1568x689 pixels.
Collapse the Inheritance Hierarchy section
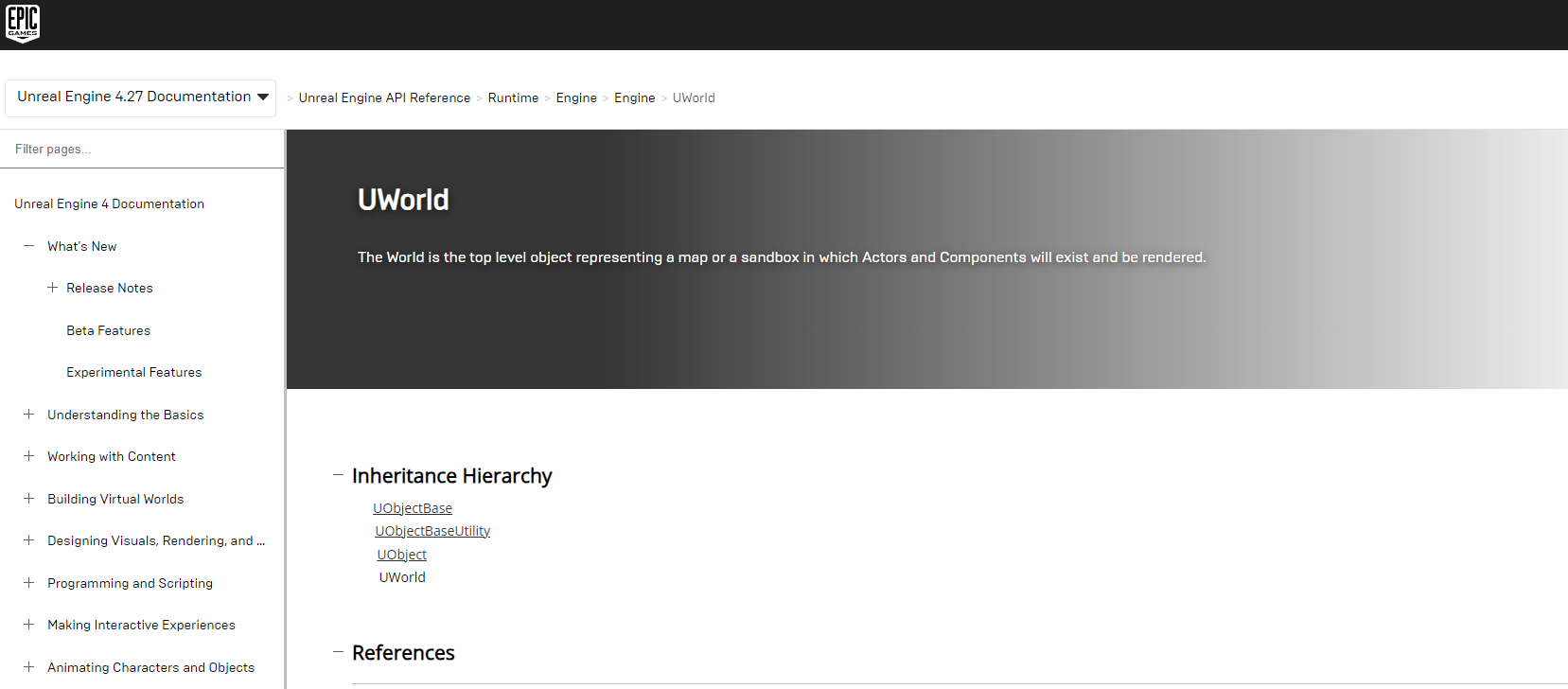tap(338, 475)
